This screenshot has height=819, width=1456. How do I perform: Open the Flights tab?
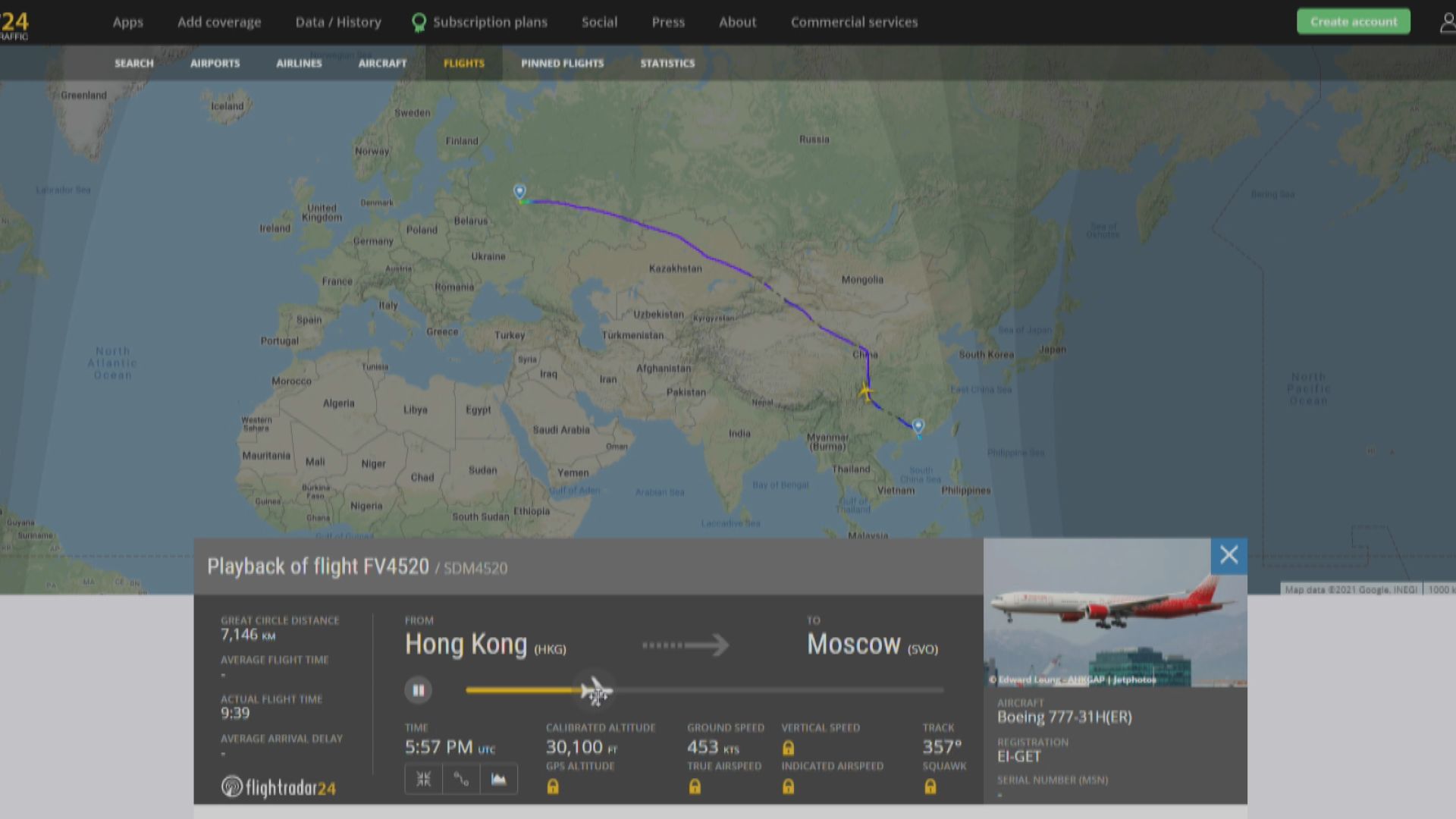464,63
